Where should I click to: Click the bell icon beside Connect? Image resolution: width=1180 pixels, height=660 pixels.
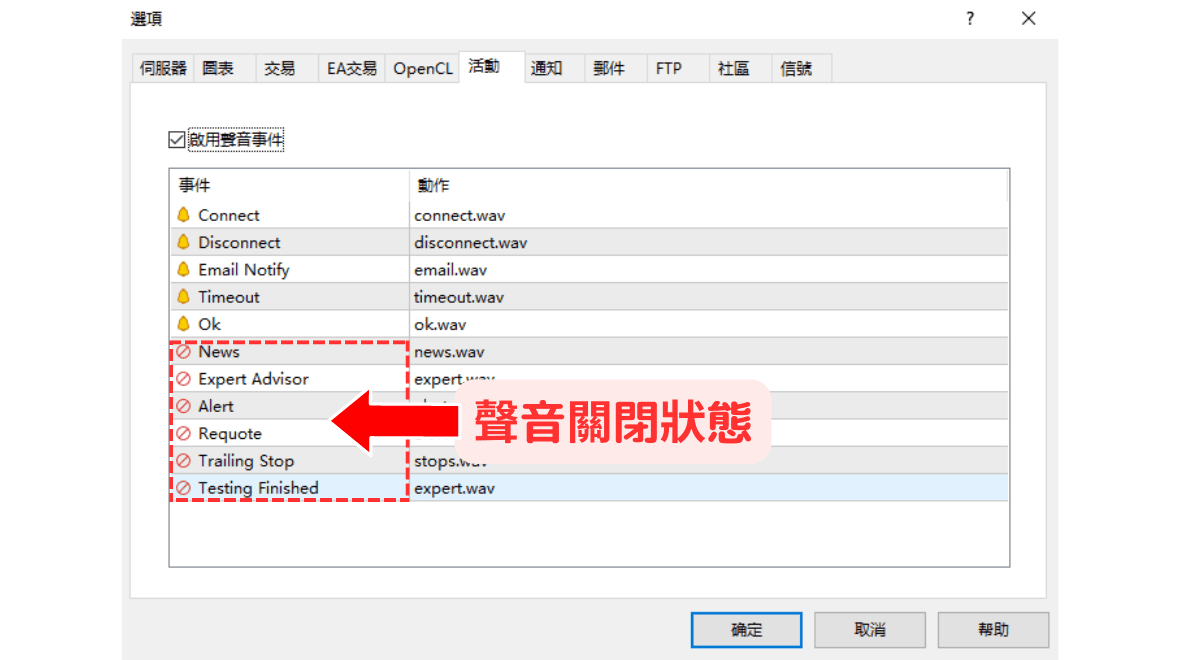click(x=183, y=215)
